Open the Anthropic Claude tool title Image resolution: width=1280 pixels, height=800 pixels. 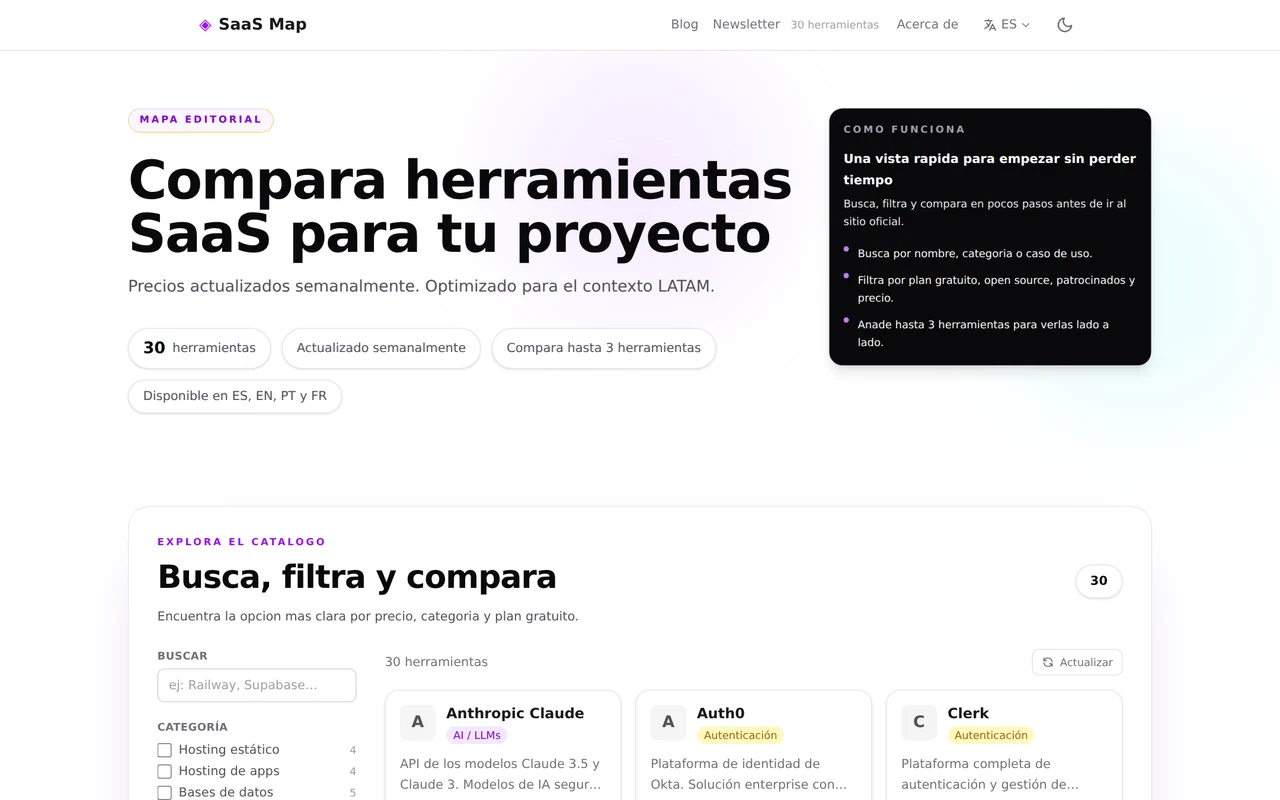click(x=515, y=713)
